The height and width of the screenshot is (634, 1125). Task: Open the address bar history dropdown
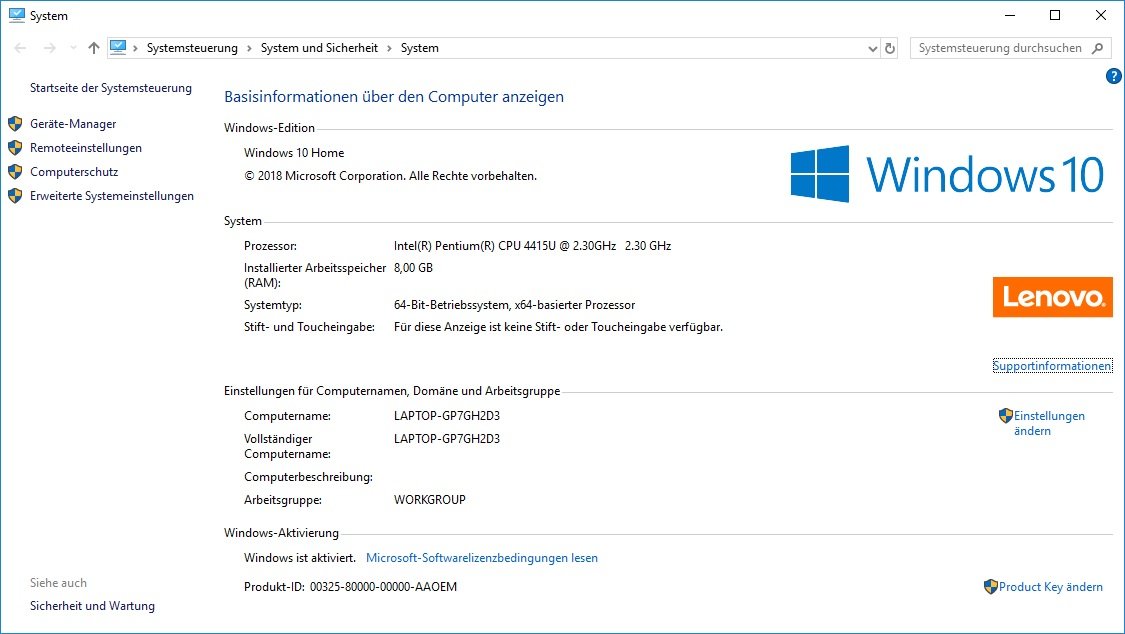[872, 48]
